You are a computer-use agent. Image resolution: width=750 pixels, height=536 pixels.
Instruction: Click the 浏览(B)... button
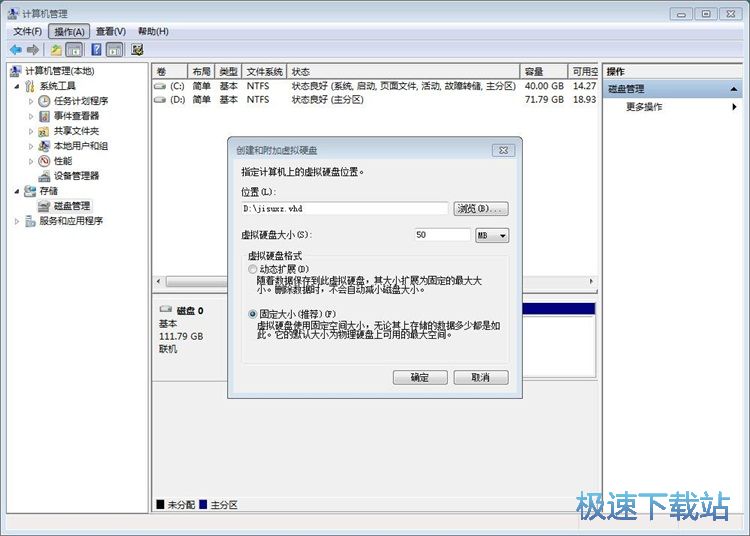pos(481,208)
